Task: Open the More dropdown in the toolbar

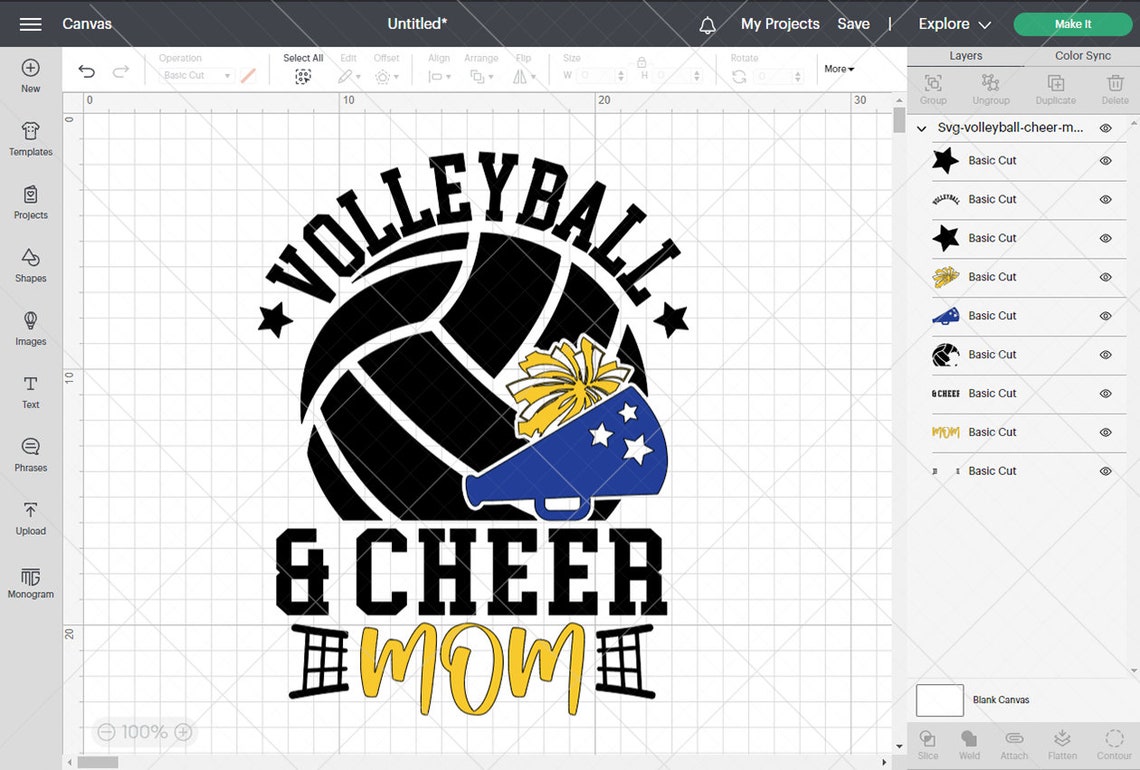Action: pos(838,68)
